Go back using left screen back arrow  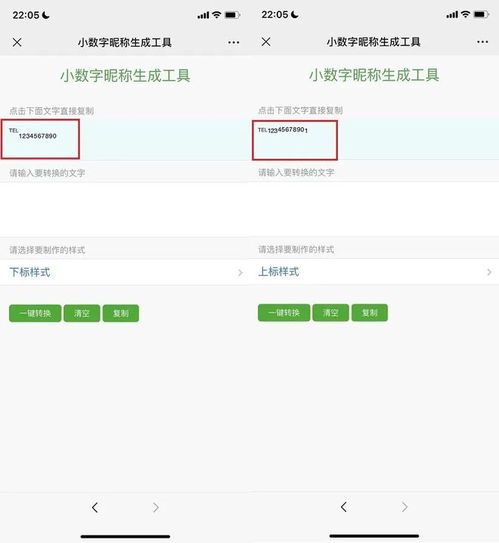[x=95, y=508]
